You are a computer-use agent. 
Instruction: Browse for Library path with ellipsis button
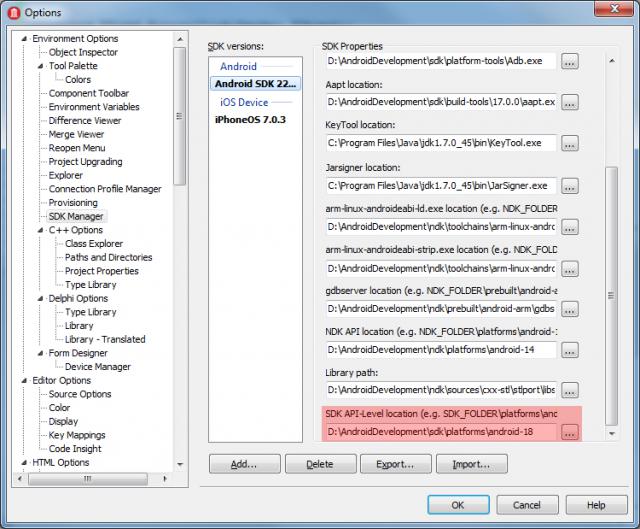[570, 390]
